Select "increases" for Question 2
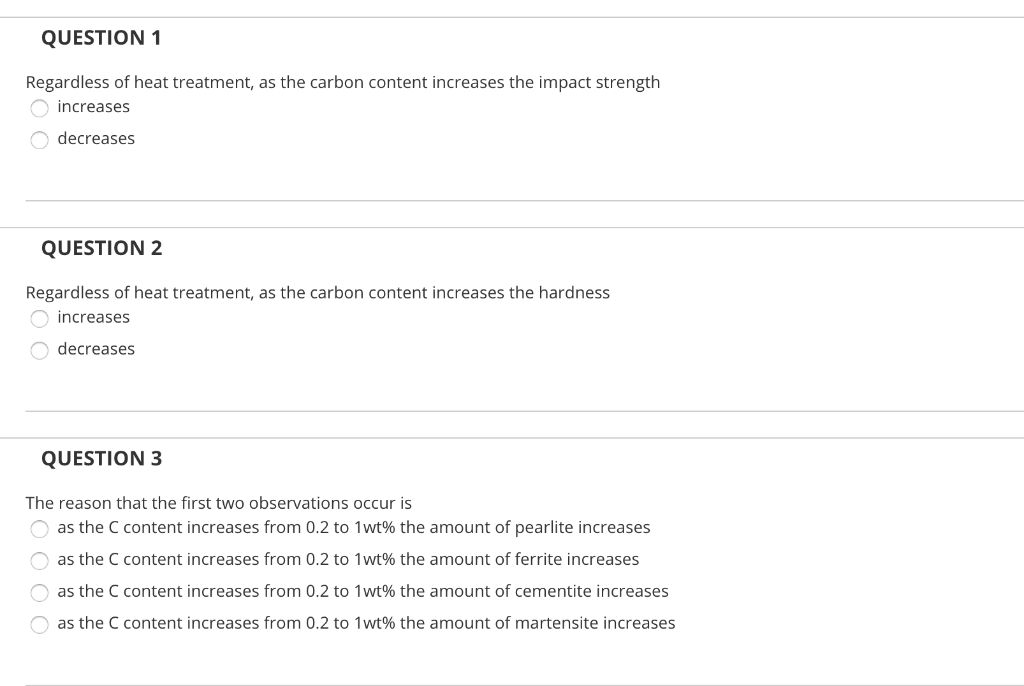The image size is (1024, 686). 39,319
